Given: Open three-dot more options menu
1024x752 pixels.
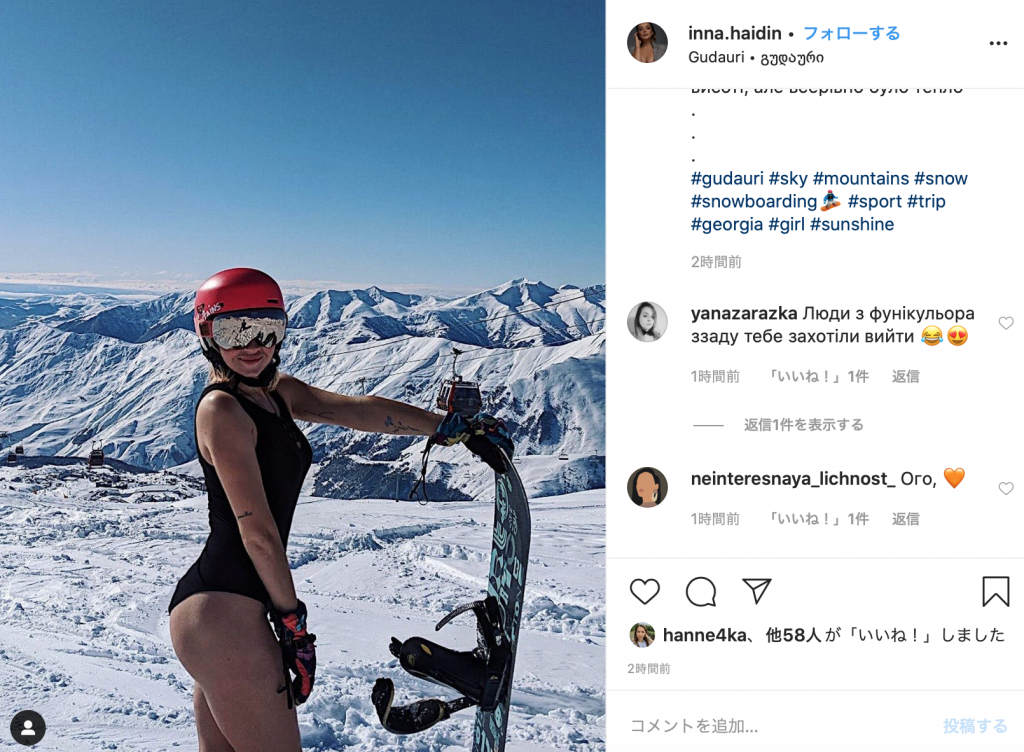Looking at the screenshot, I should pyautogui.click(x=998, y=43).
